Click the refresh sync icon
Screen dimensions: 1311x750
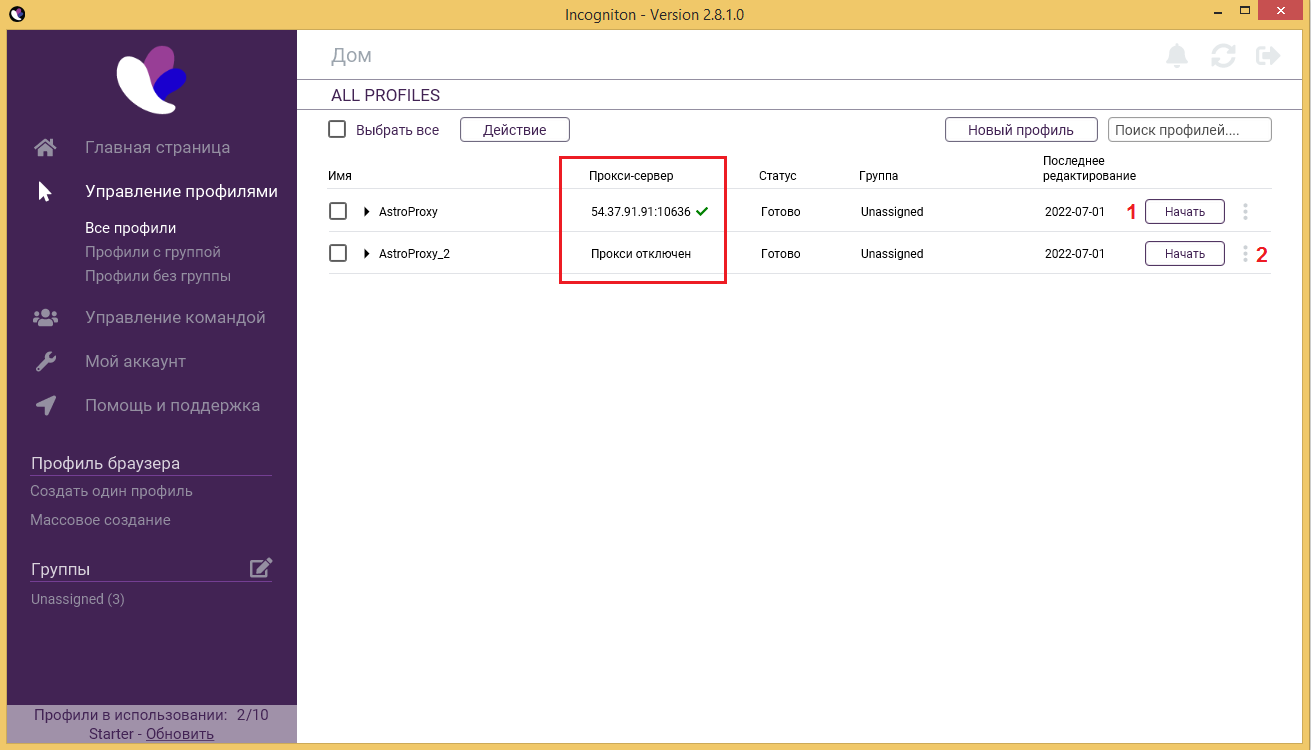pos(1223,56)
